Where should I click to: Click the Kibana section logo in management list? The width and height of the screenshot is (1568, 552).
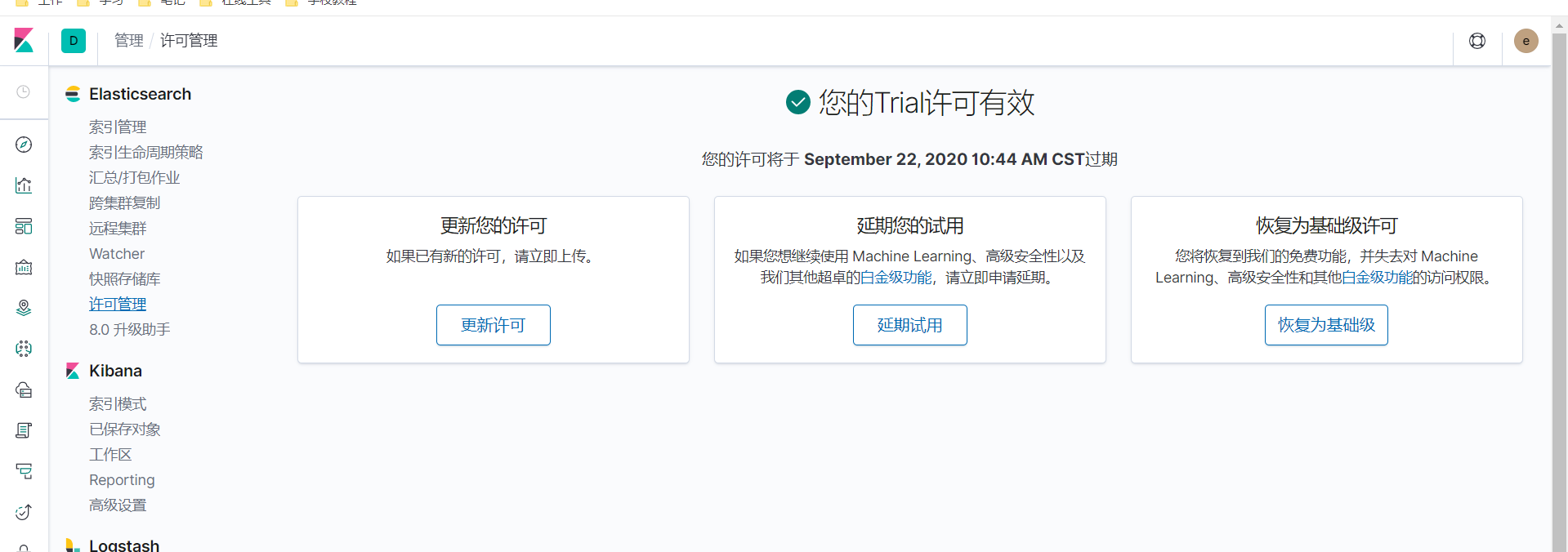click(x=73, y=371)
